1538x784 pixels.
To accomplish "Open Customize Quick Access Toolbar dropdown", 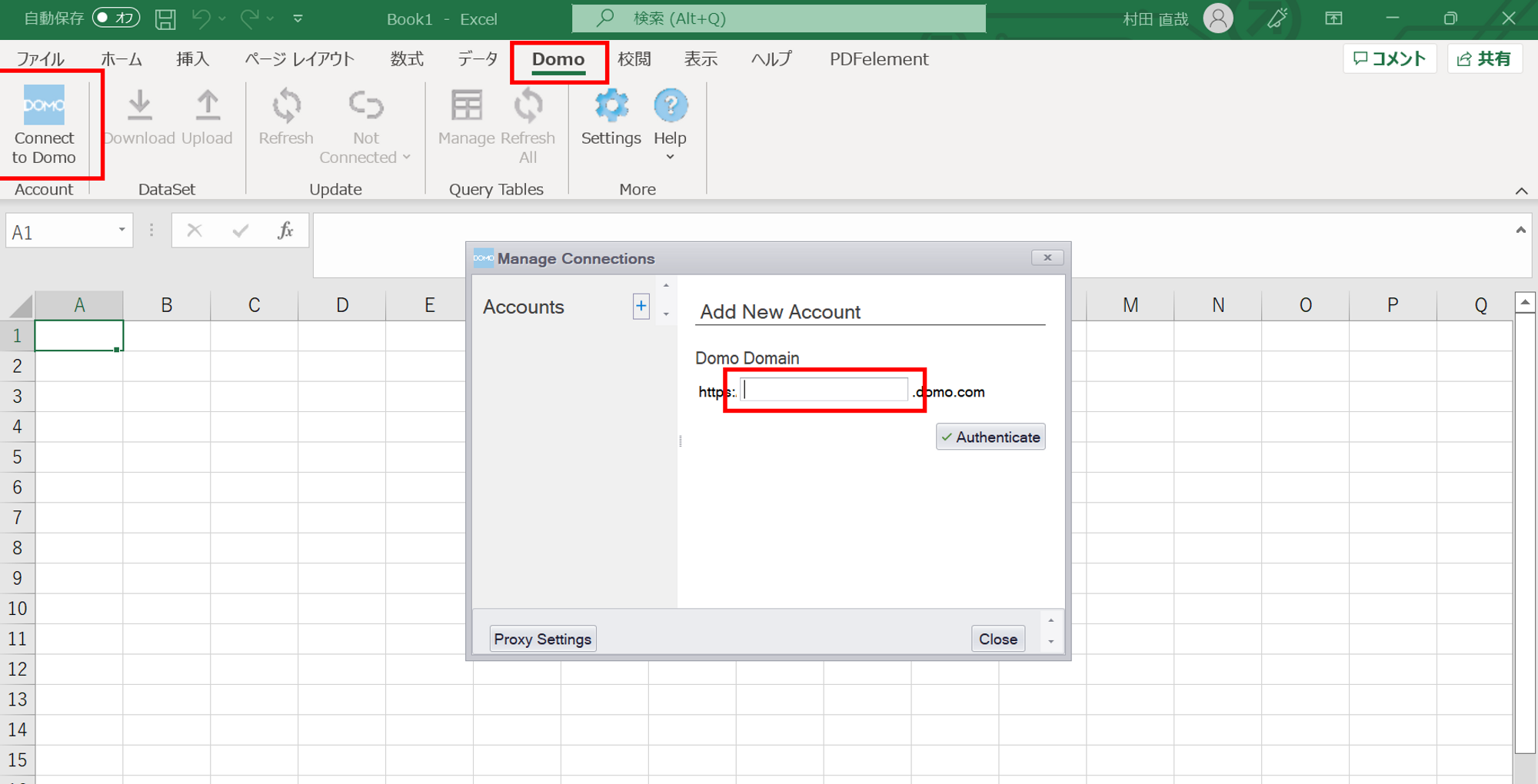I will (x=298, y=18).
